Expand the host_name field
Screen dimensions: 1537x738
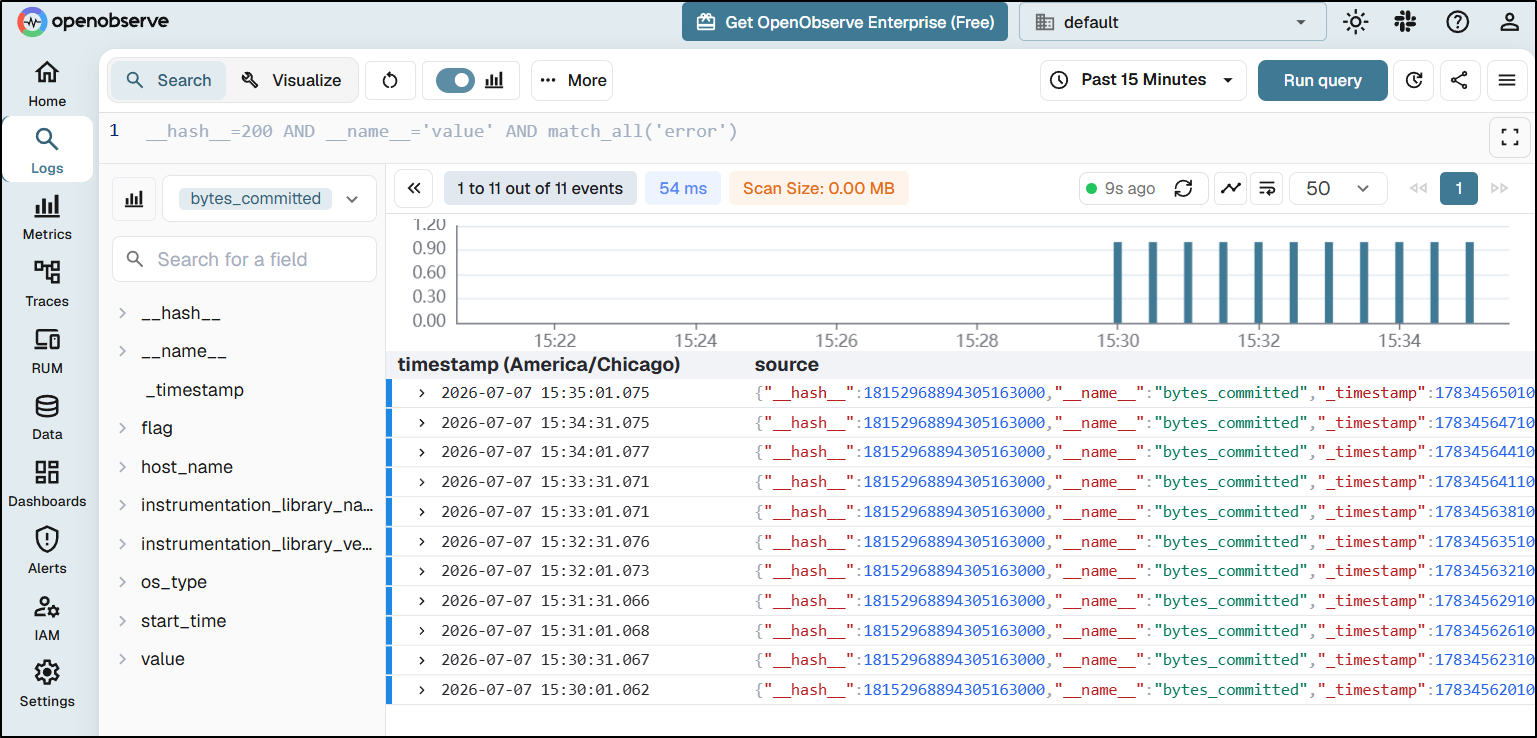tap(123, 467)
